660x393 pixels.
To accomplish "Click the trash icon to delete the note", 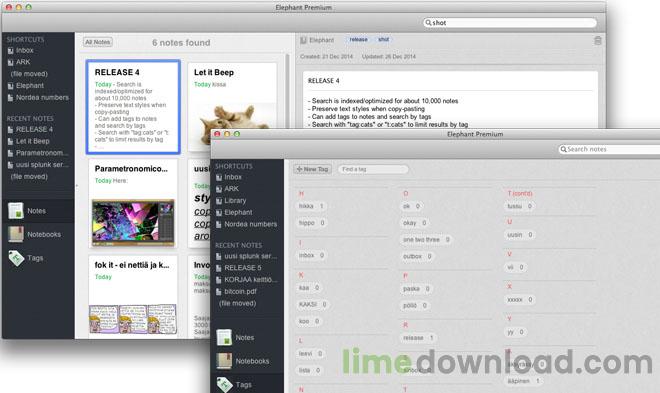I will (x=598, y=40).
